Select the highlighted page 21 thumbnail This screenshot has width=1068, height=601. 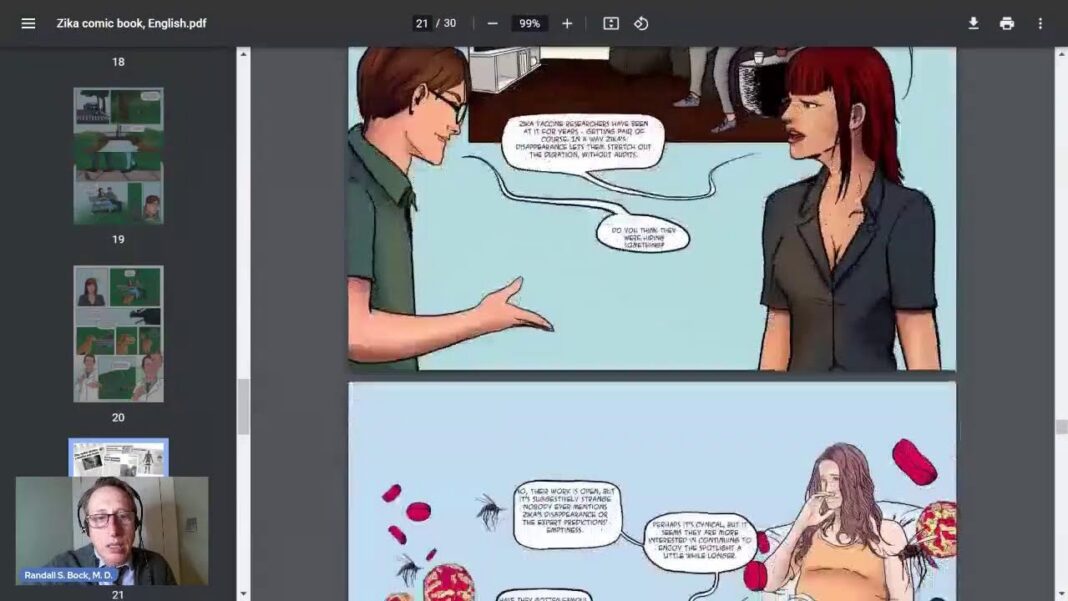point(119,457)
